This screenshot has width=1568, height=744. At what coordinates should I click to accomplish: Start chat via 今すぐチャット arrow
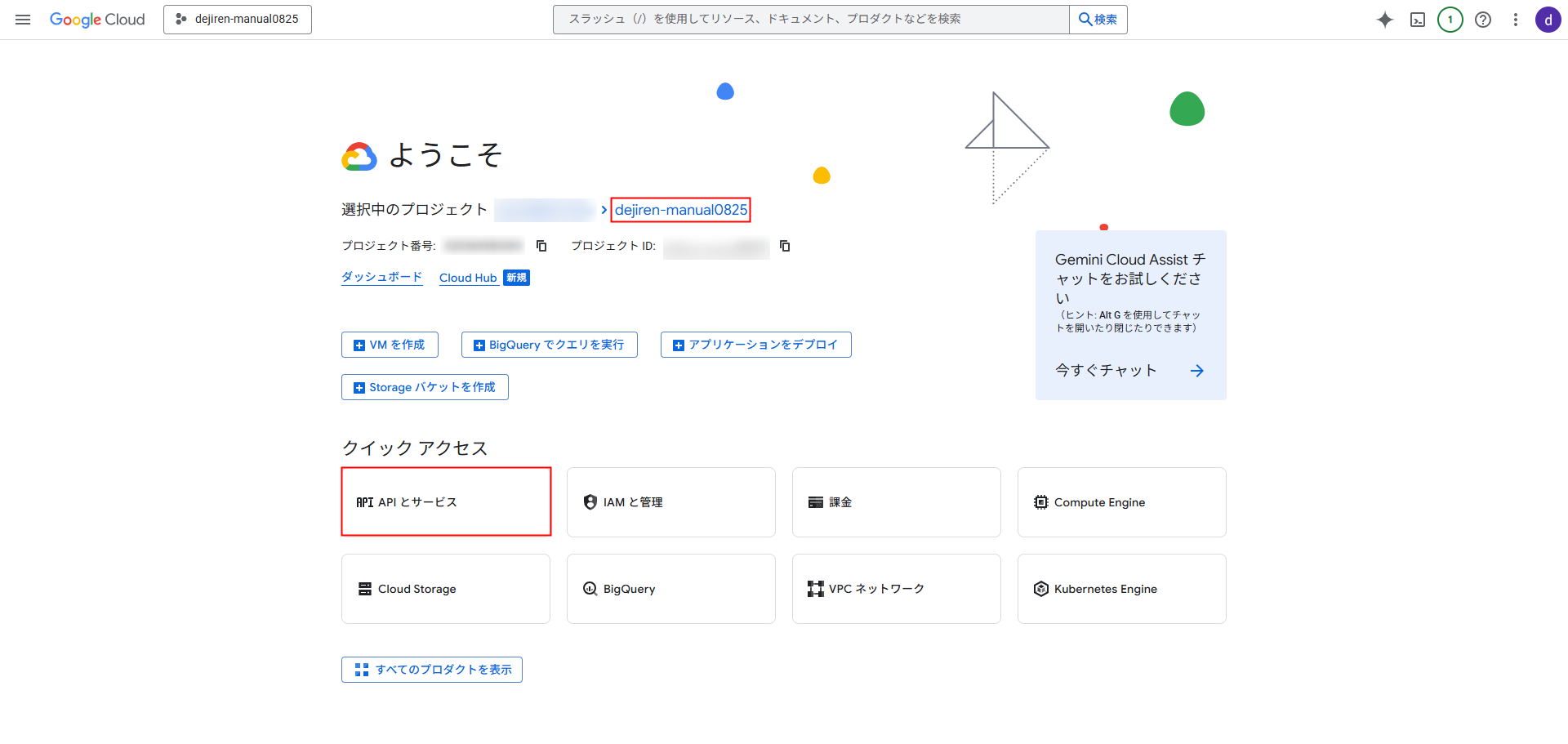click(x=1196, y=371)
